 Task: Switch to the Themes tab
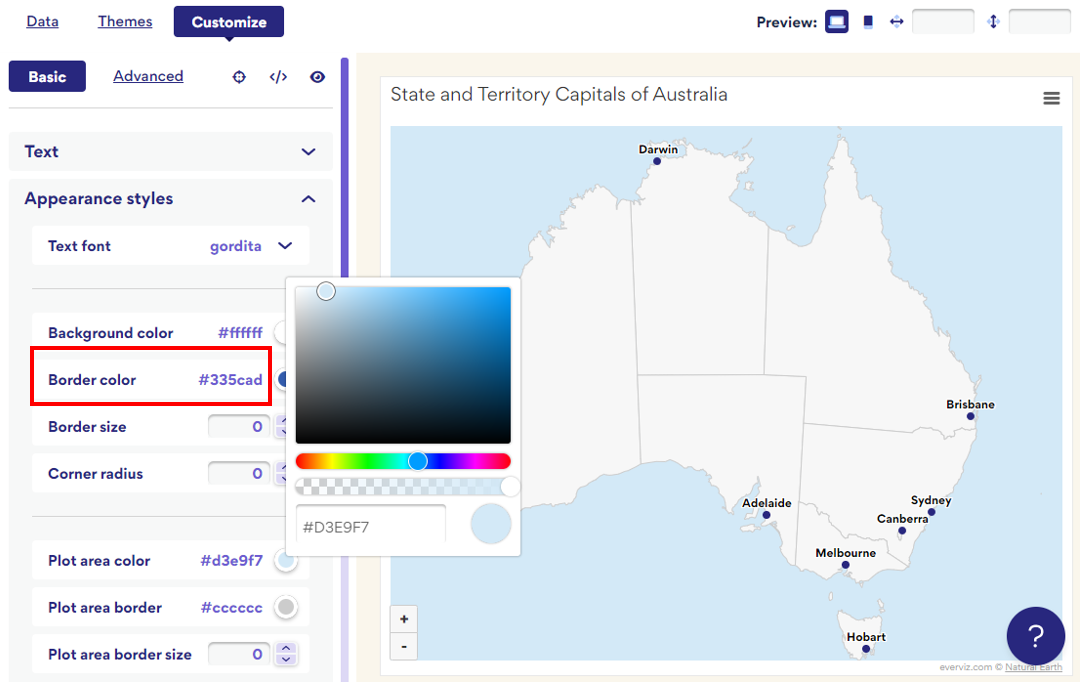(x=124, y=20)
